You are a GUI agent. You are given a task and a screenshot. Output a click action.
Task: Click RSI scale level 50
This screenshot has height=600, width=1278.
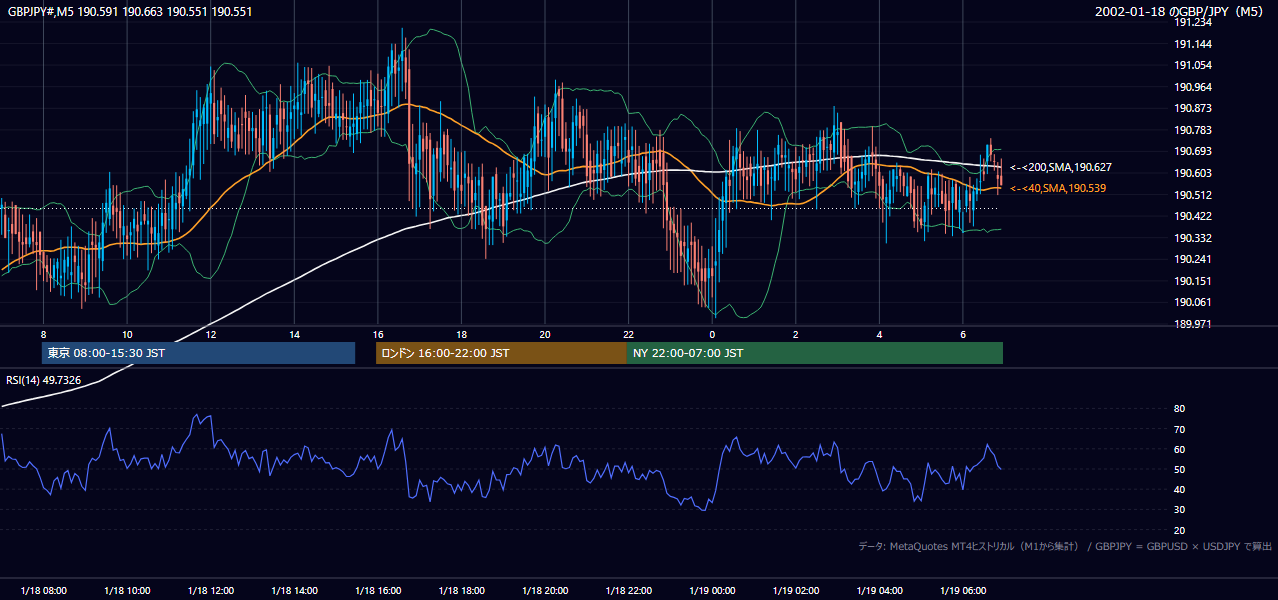pos(1180,469)
